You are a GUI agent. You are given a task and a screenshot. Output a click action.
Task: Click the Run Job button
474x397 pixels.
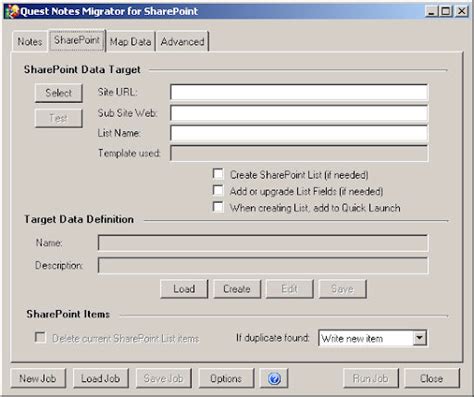pyautogui.click(x=370, y=378)
